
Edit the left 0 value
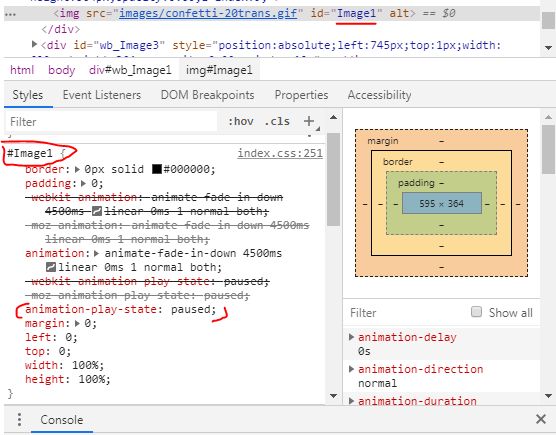pyautogui.click(x=68, y=337)
